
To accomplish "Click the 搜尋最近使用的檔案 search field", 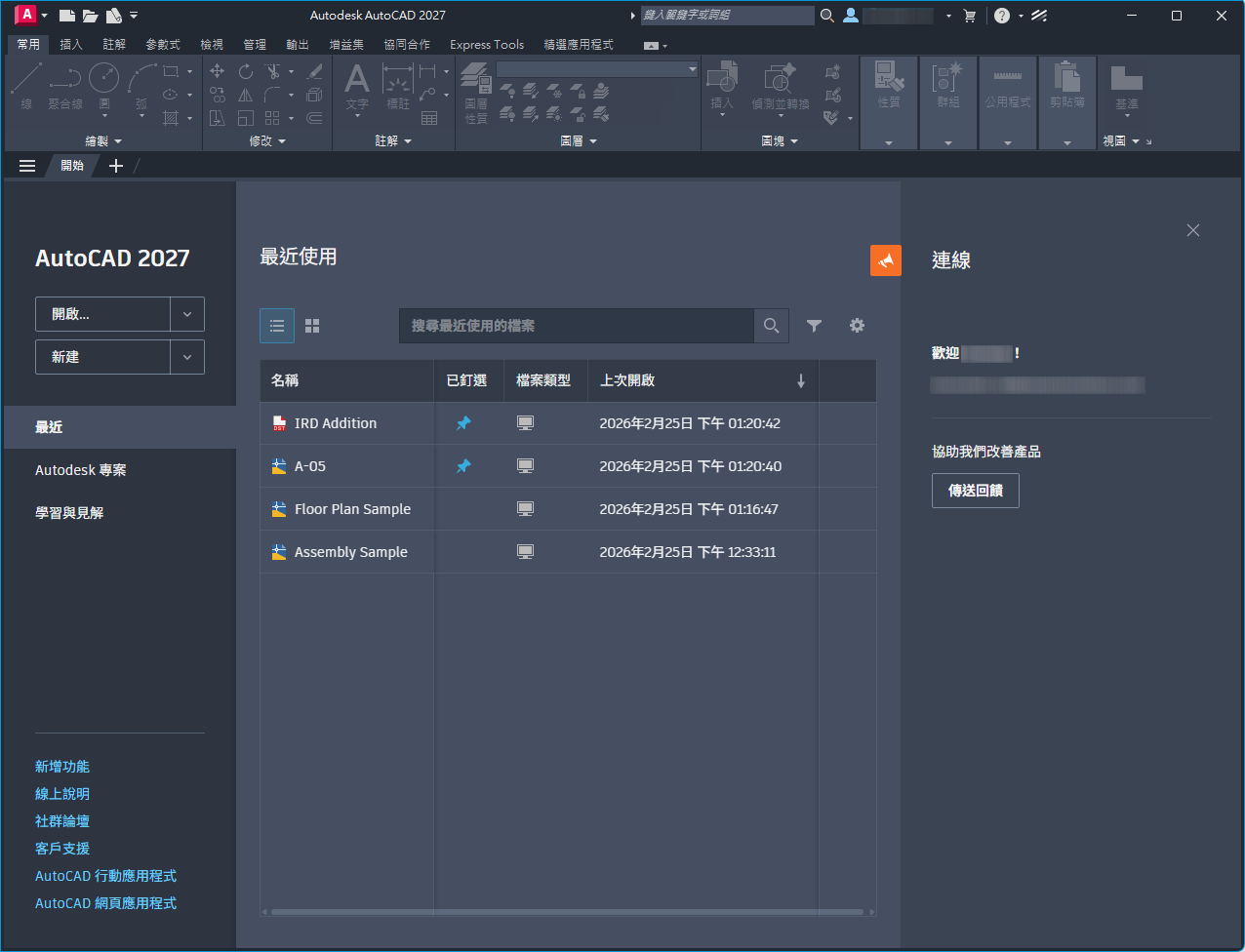I will tap(577, 326).
